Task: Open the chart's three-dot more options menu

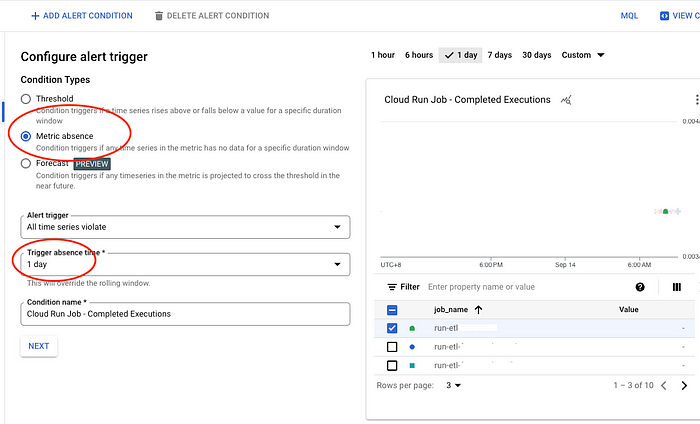Action: click(x=696, y=100)
